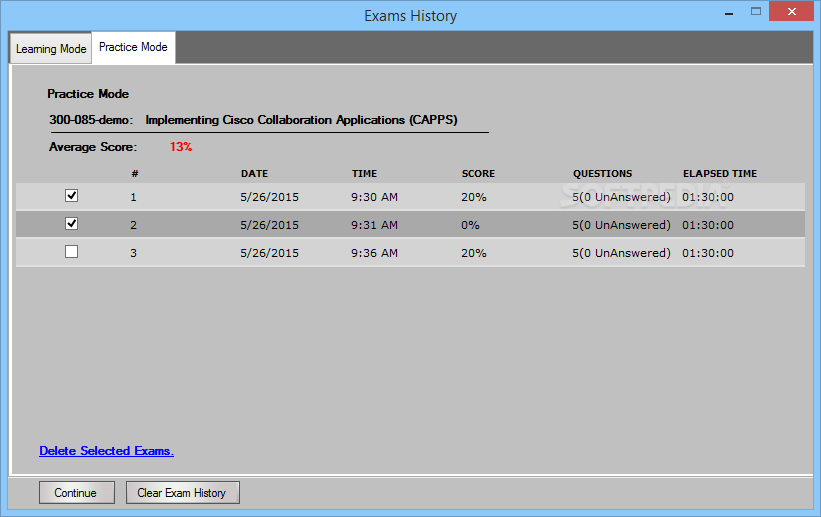Viewport: 821px width, 517px height.
Task: Click the date 5/26/2015 in exam 1 row
Action: (270, 197)
